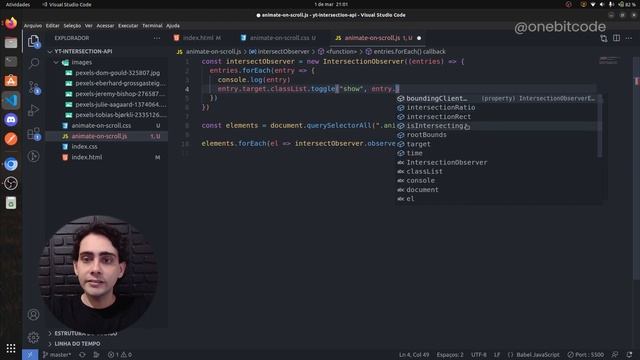This screenshot has height=360, width=640.
Task: Open the Terminal menu
Action: point(152,25)
